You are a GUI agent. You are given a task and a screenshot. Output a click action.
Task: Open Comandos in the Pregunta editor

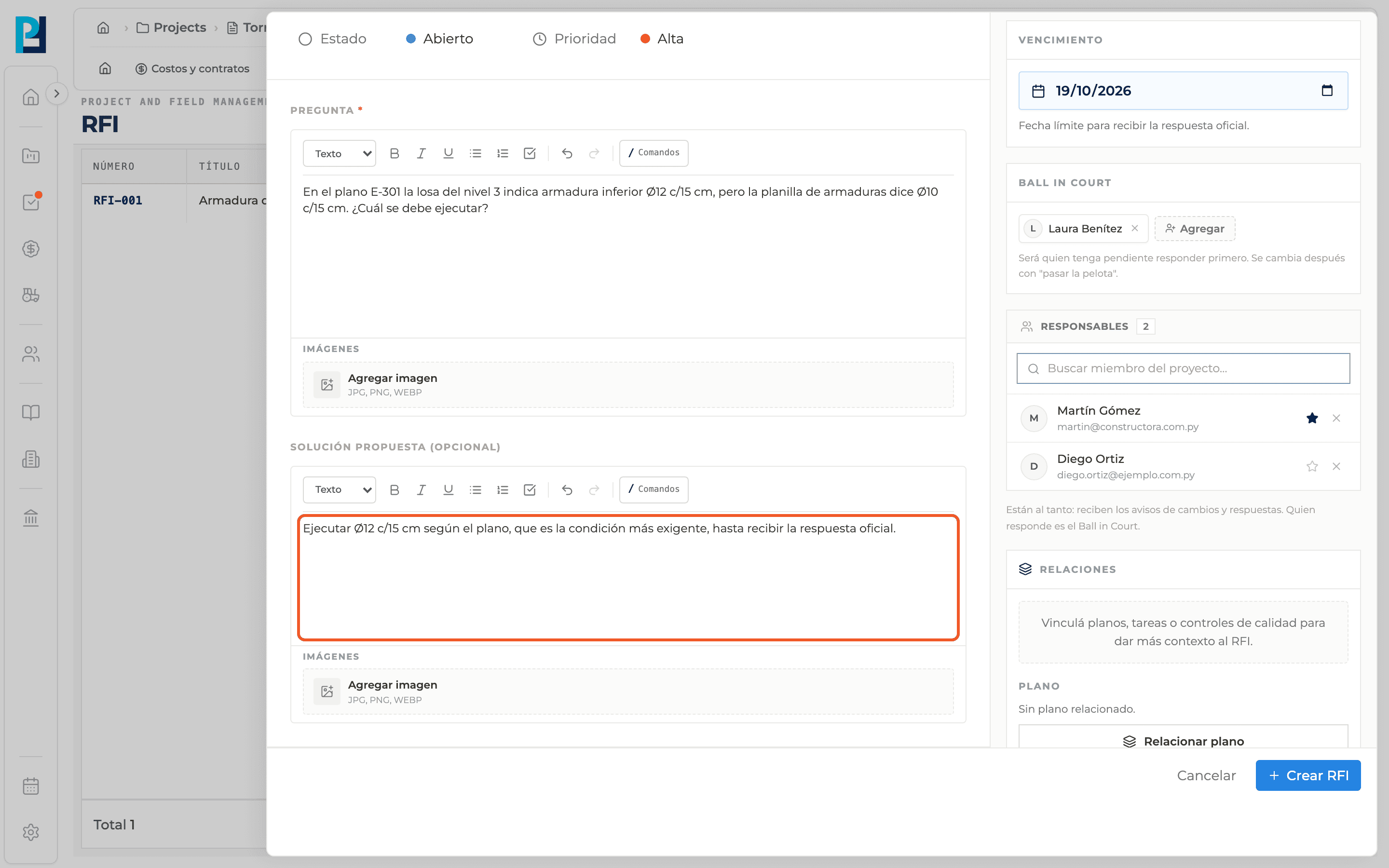point(654,153)
